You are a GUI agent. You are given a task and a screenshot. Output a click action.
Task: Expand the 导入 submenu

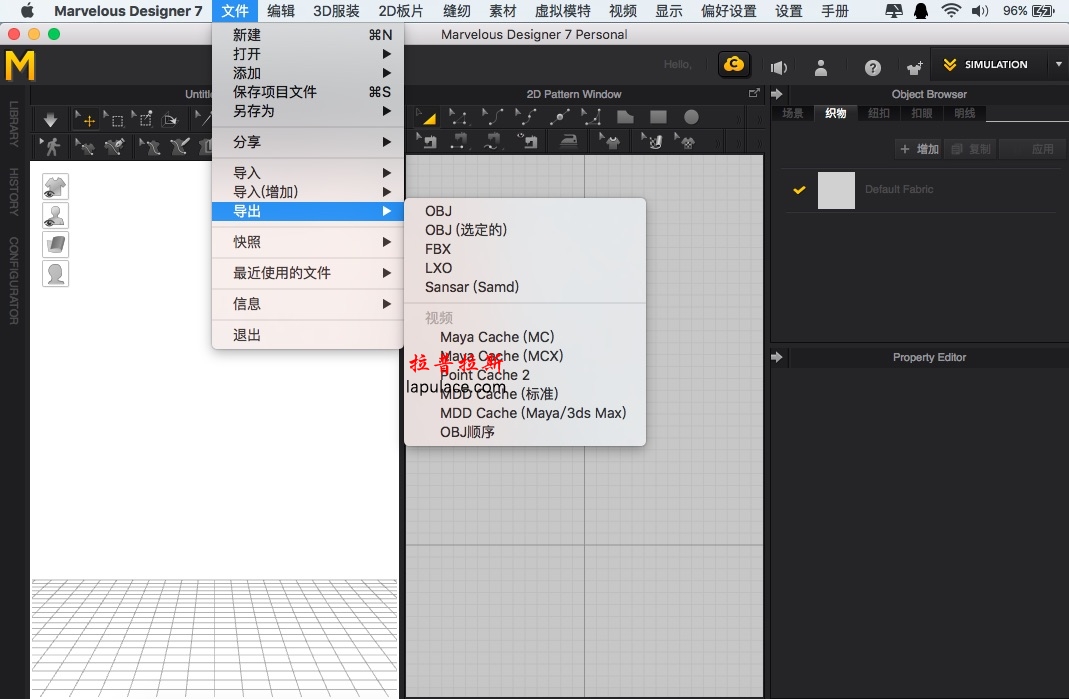tap(308, 173)
